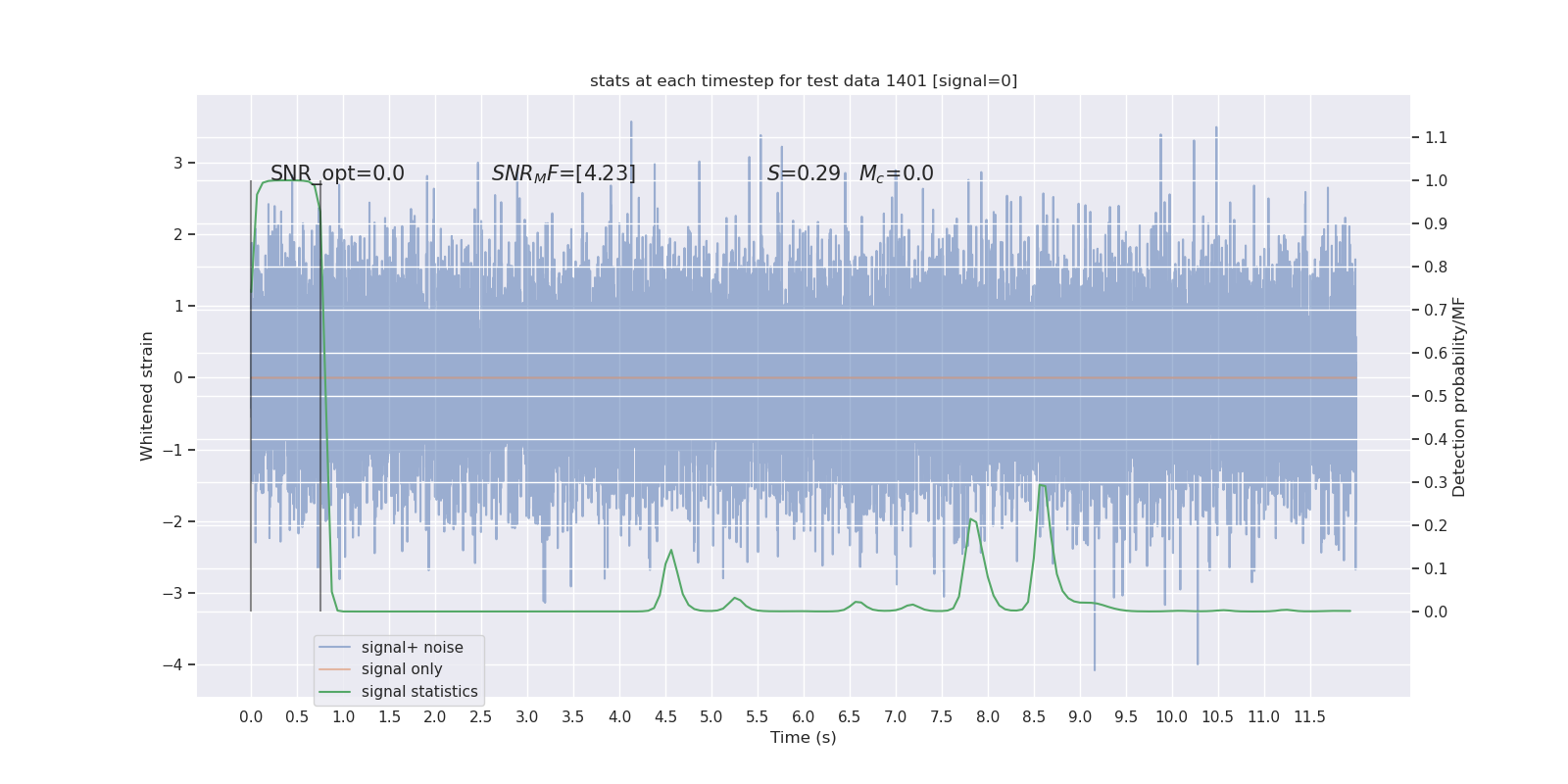Click the S=0.29 annotation
This screenshot has height=784, width=1568.
click(x=804, y=173)
